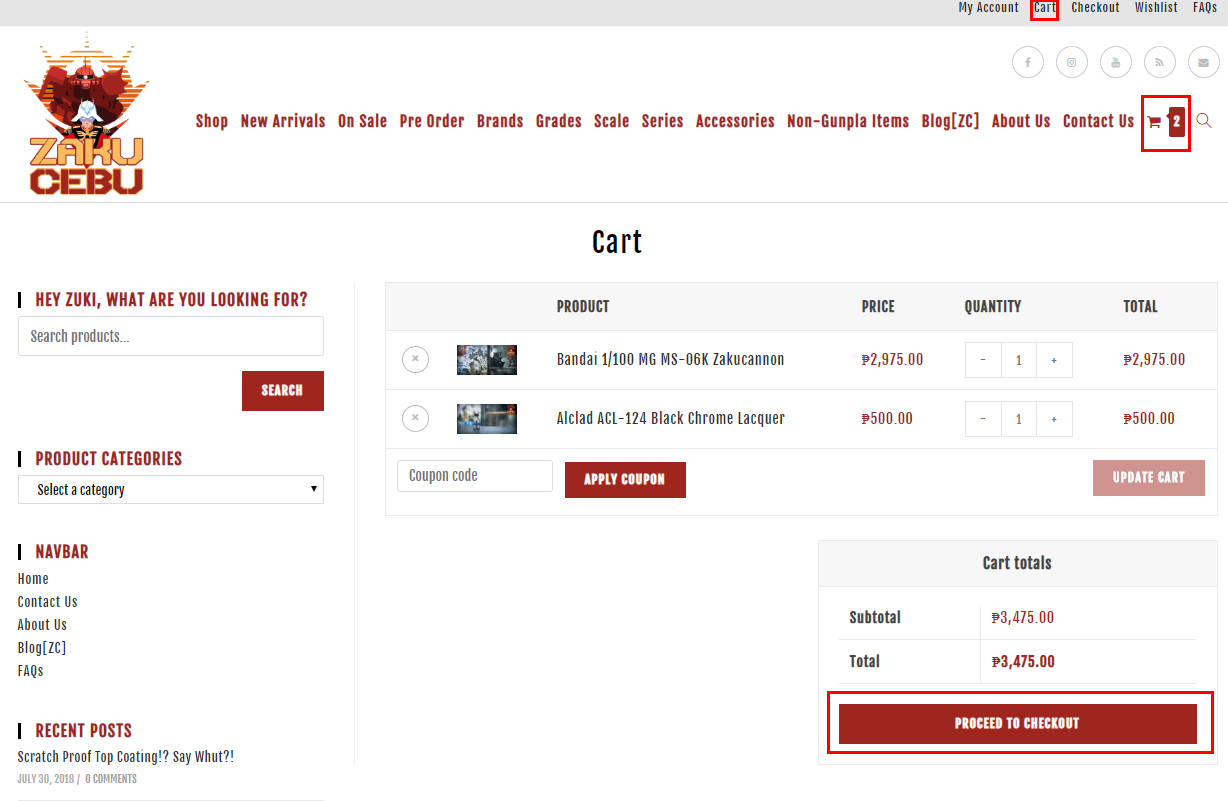Click the Alclad lacquer price ₱500.00
Viewport: 1228px width, 801px height.
pos(887,418)
